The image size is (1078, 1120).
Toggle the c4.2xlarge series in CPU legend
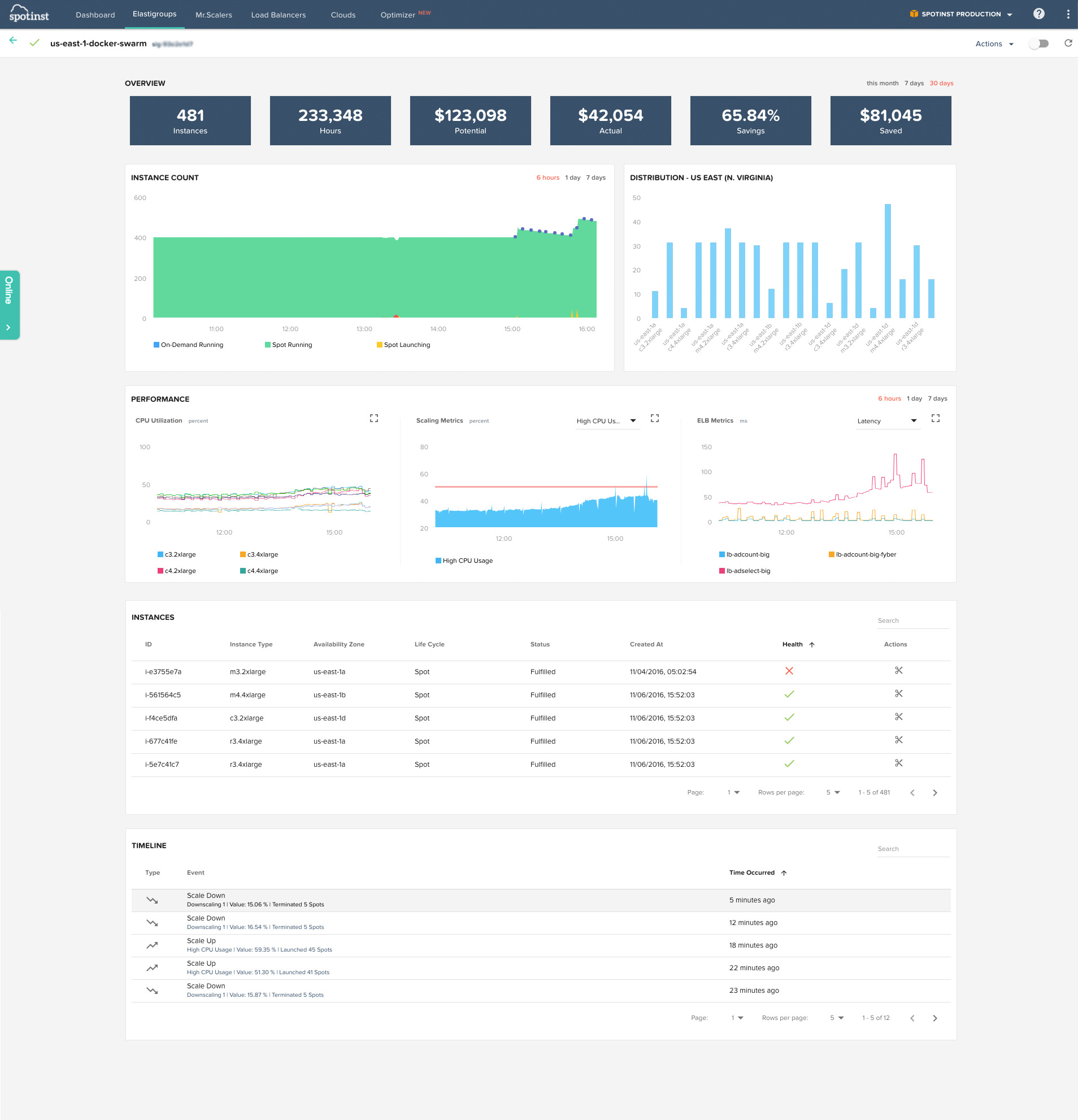[176, 571]
